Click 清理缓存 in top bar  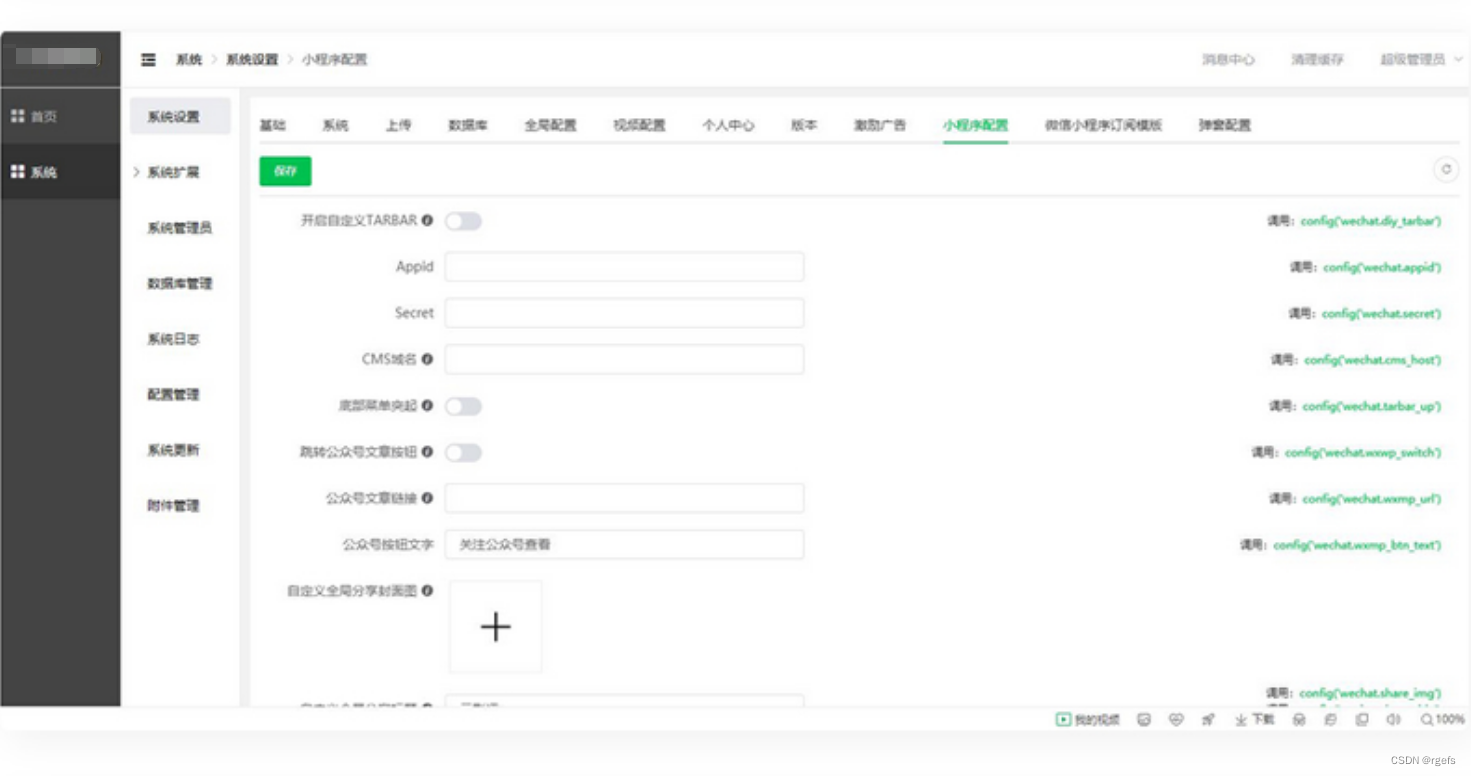(1317, 60)
